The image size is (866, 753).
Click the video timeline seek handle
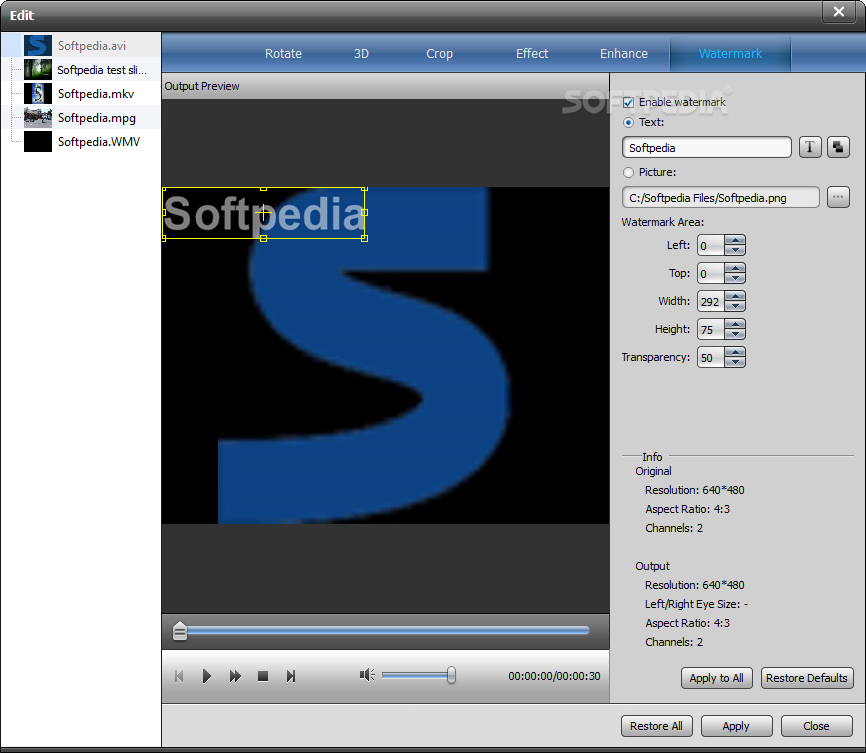coord(179,631)
